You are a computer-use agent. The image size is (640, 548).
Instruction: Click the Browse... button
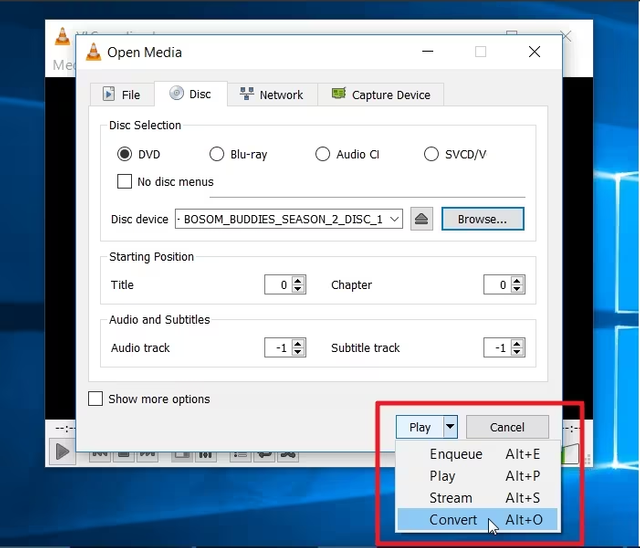(482, 219)
